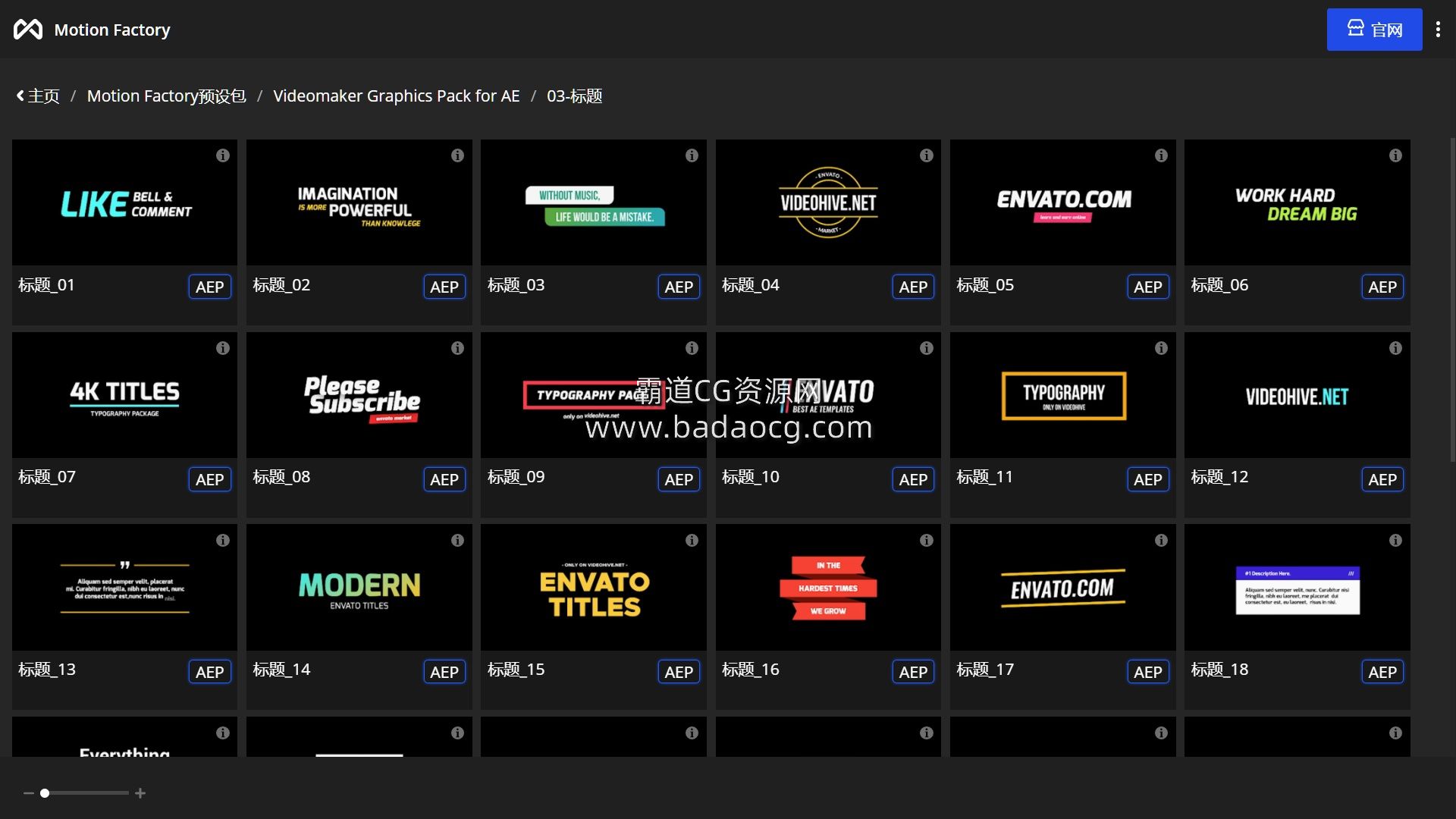Click AEP button for 标题_03

[x=679, y=287]
